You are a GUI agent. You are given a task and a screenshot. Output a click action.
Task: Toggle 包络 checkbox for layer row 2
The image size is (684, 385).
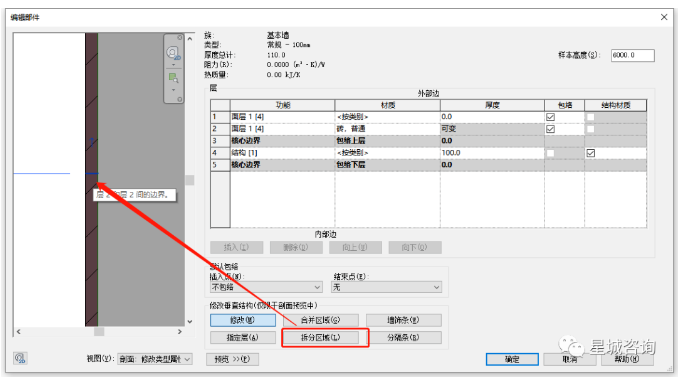(x=551, y=129)
